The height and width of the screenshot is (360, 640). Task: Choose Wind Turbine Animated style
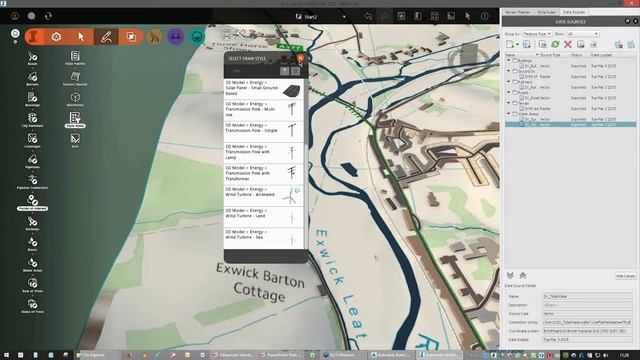point(264,195)
